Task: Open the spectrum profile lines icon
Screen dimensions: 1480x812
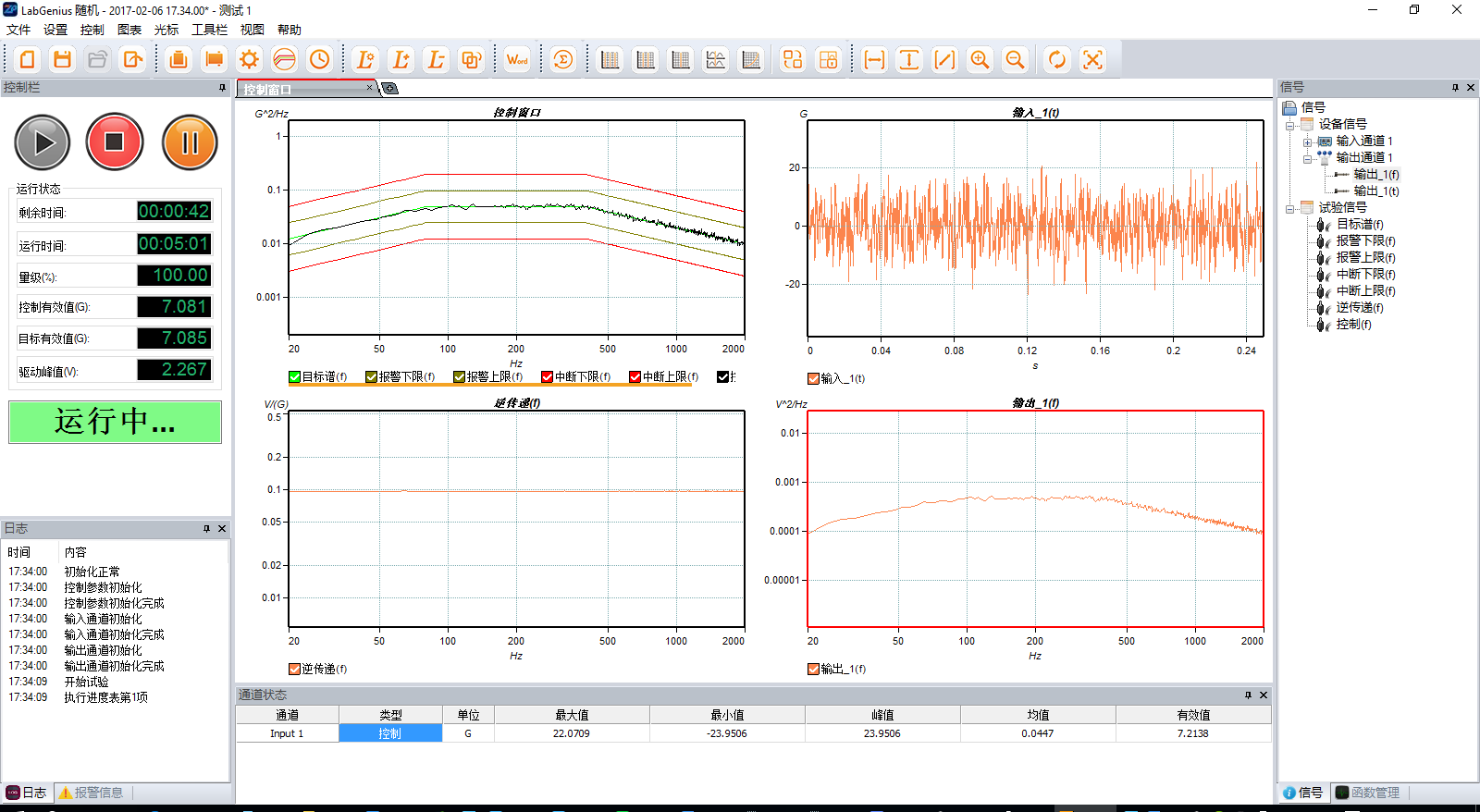Action: [285, 60]
